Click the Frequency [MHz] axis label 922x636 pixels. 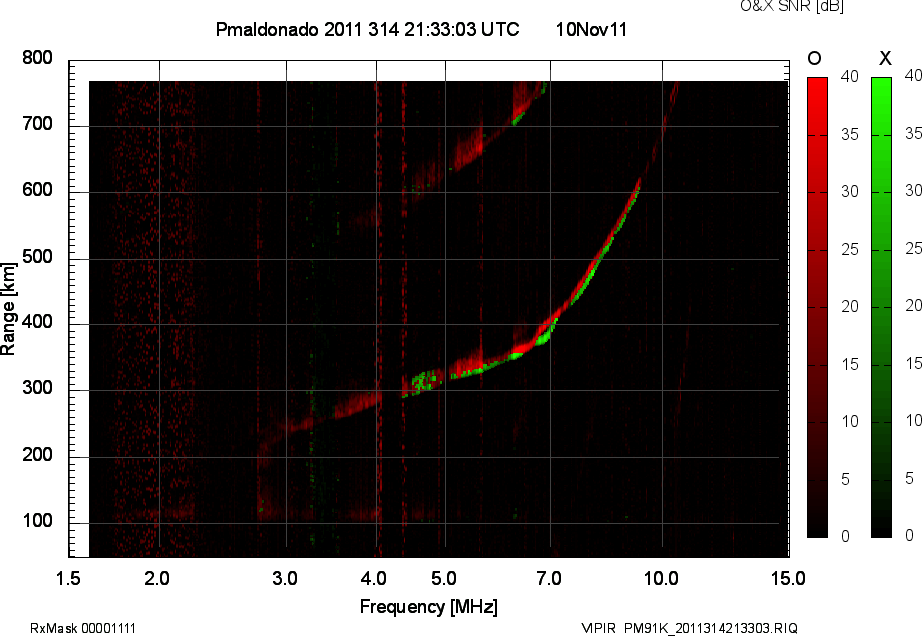tap(429, 607)
